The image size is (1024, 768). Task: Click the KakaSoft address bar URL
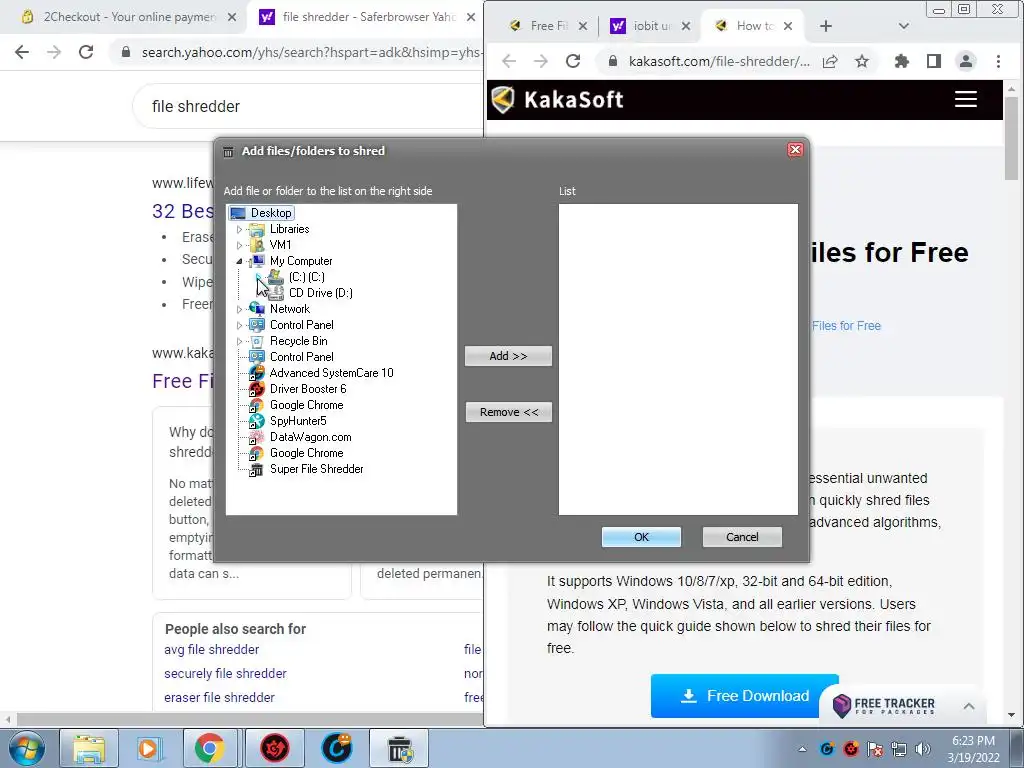point(719,61)
